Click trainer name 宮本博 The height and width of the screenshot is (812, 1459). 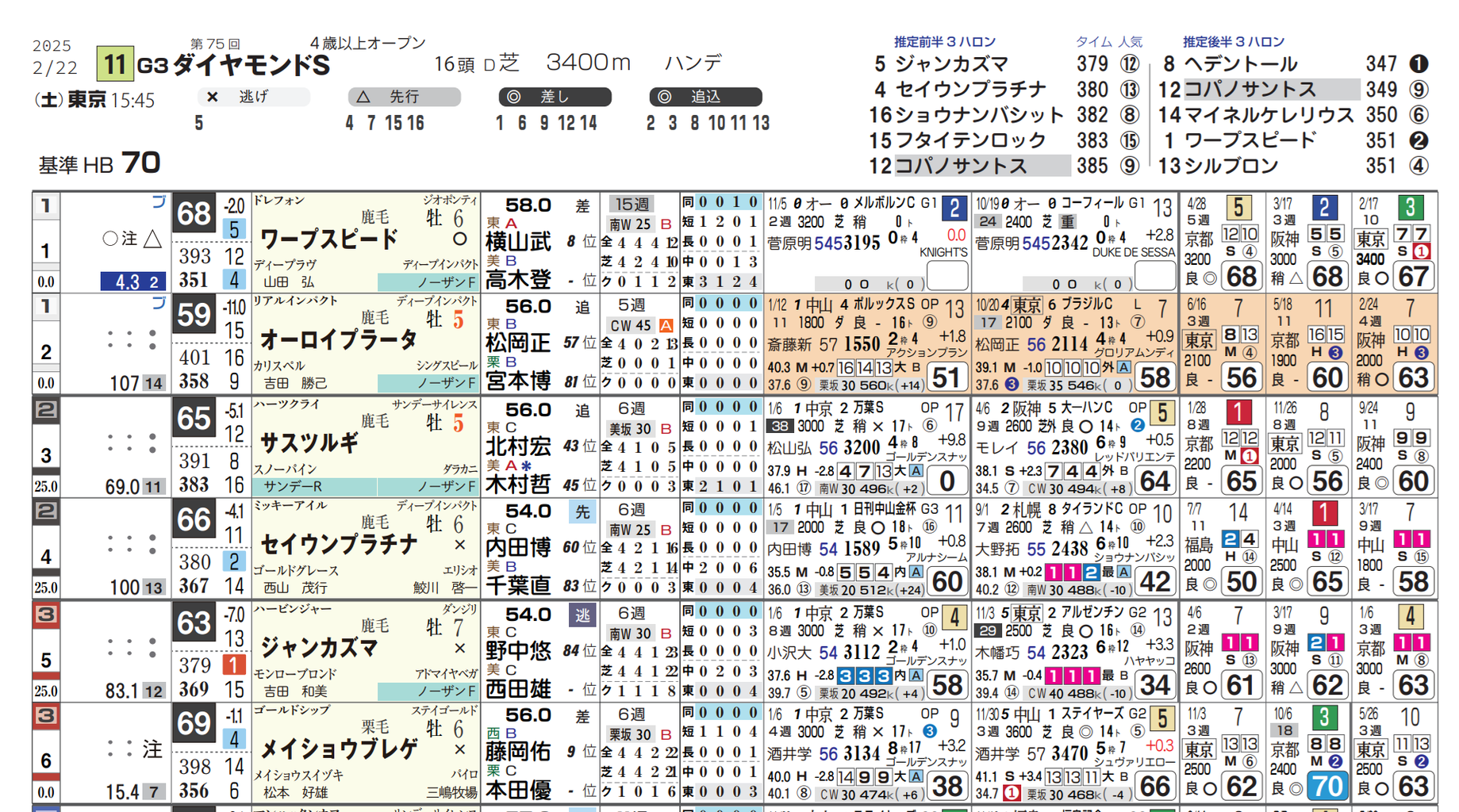pyautogui.click(x=518, y=381)
